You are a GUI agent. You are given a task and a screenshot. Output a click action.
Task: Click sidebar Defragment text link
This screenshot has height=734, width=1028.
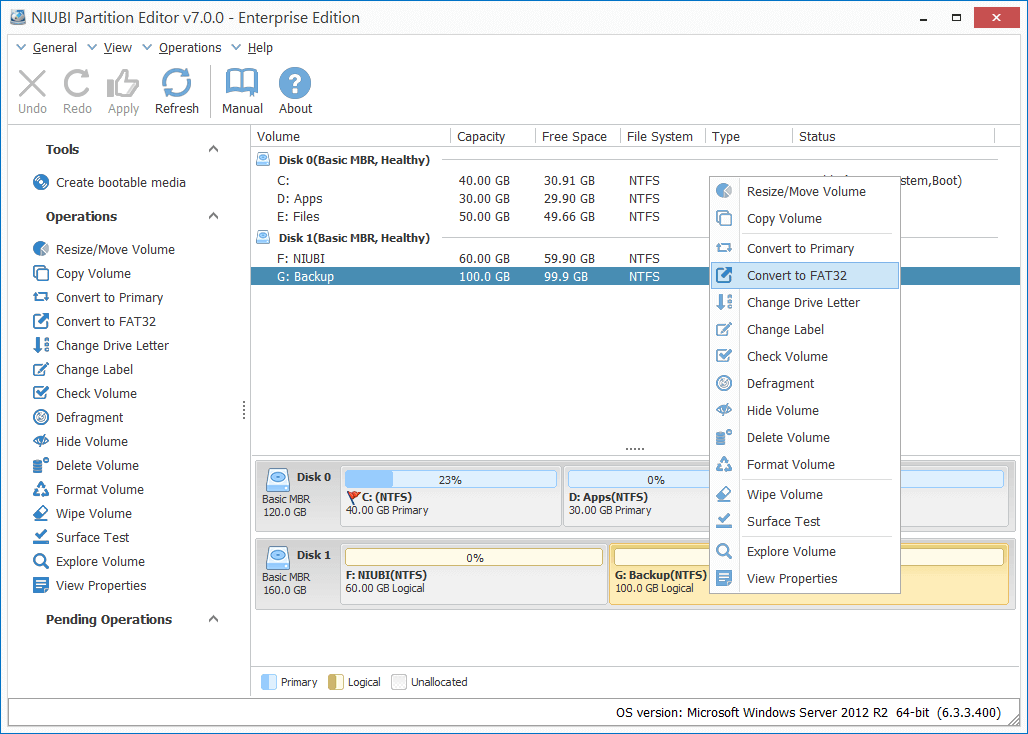(89, 417)
